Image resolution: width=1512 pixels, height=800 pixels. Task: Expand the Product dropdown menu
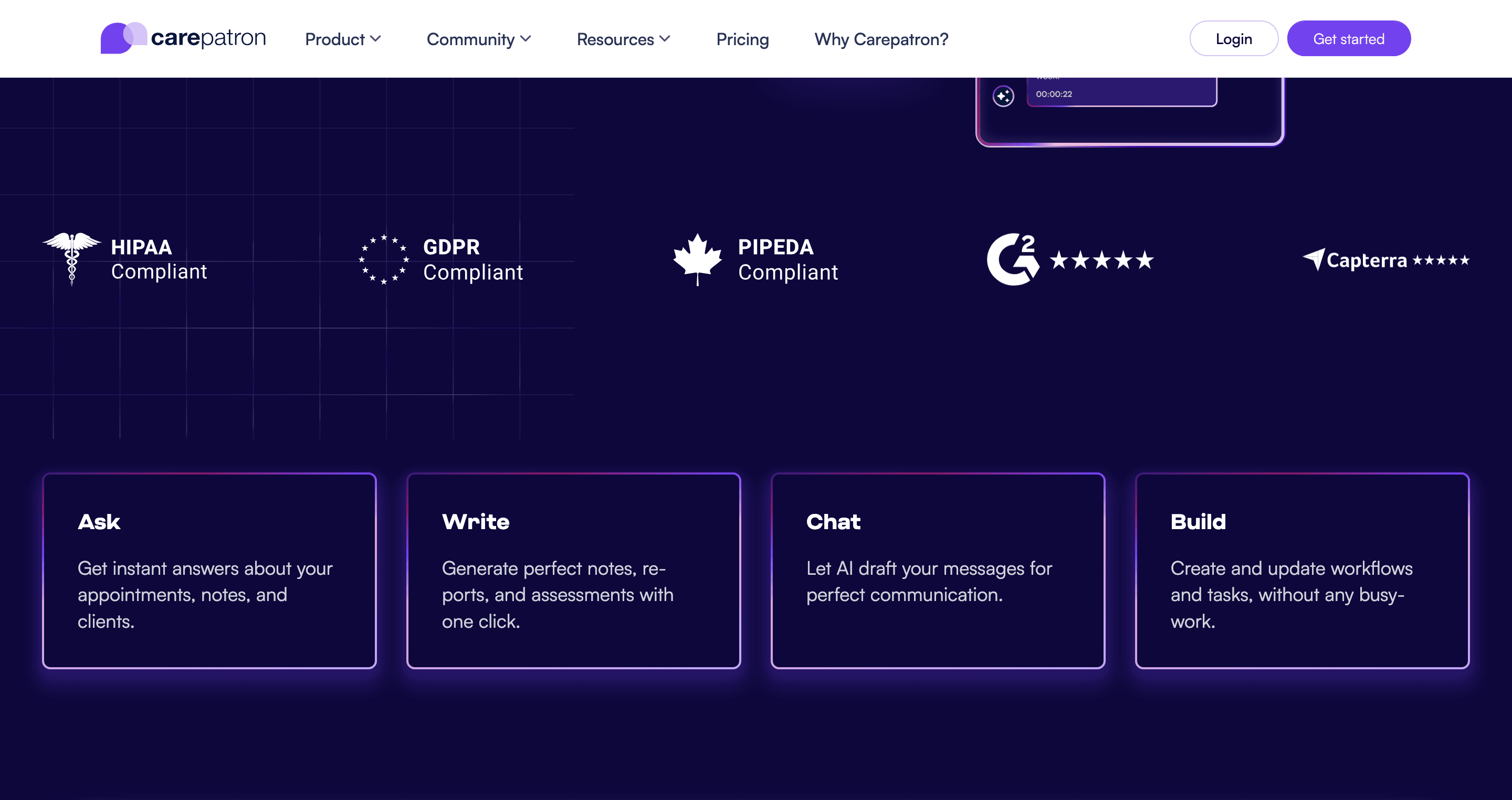(x=343, y=39)
